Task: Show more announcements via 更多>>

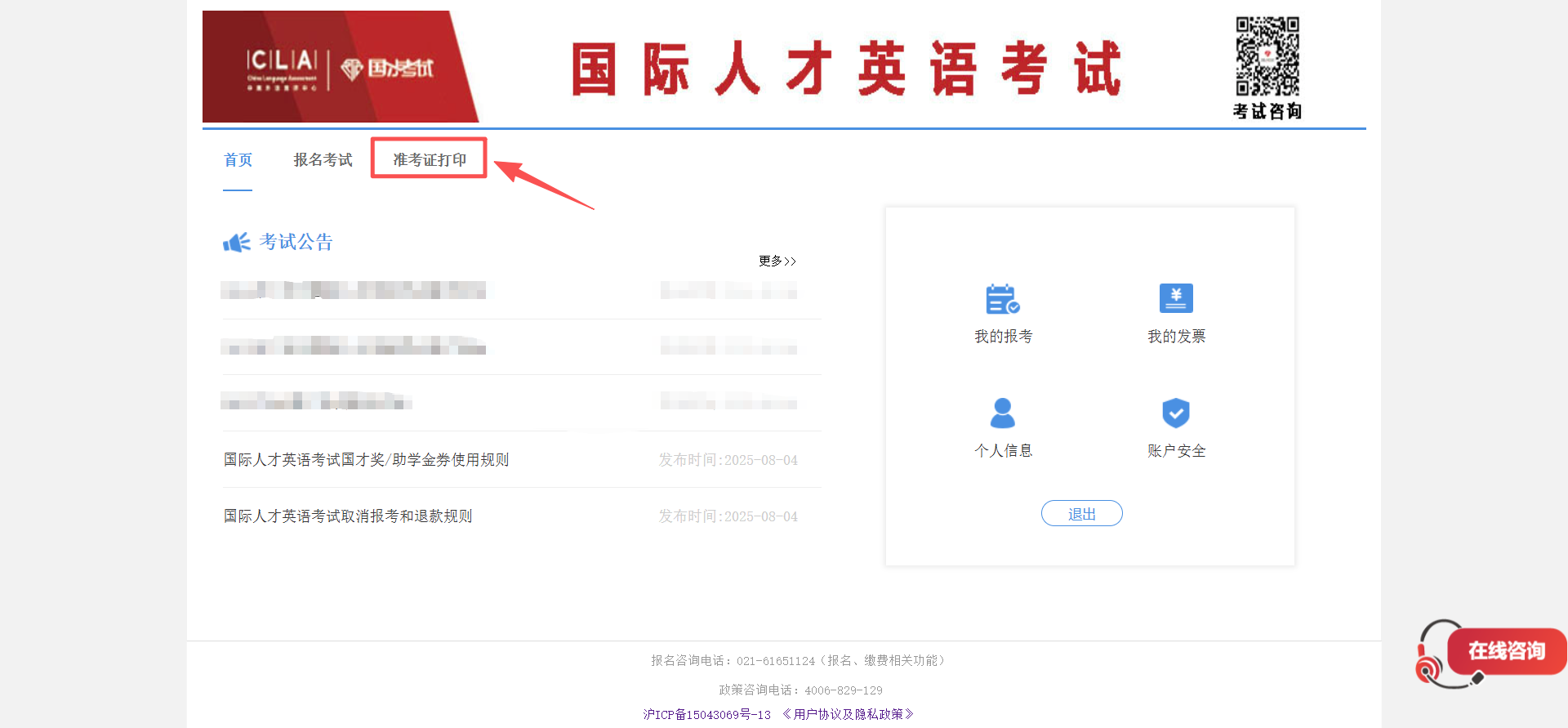Action: [x=777, y=261]
